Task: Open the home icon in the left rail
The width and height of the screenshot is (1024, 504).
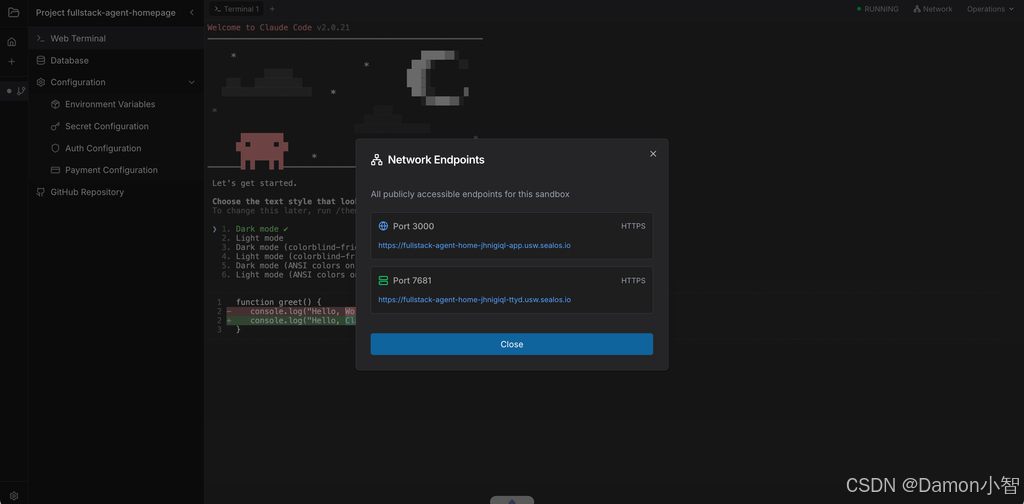Action: 11,42
